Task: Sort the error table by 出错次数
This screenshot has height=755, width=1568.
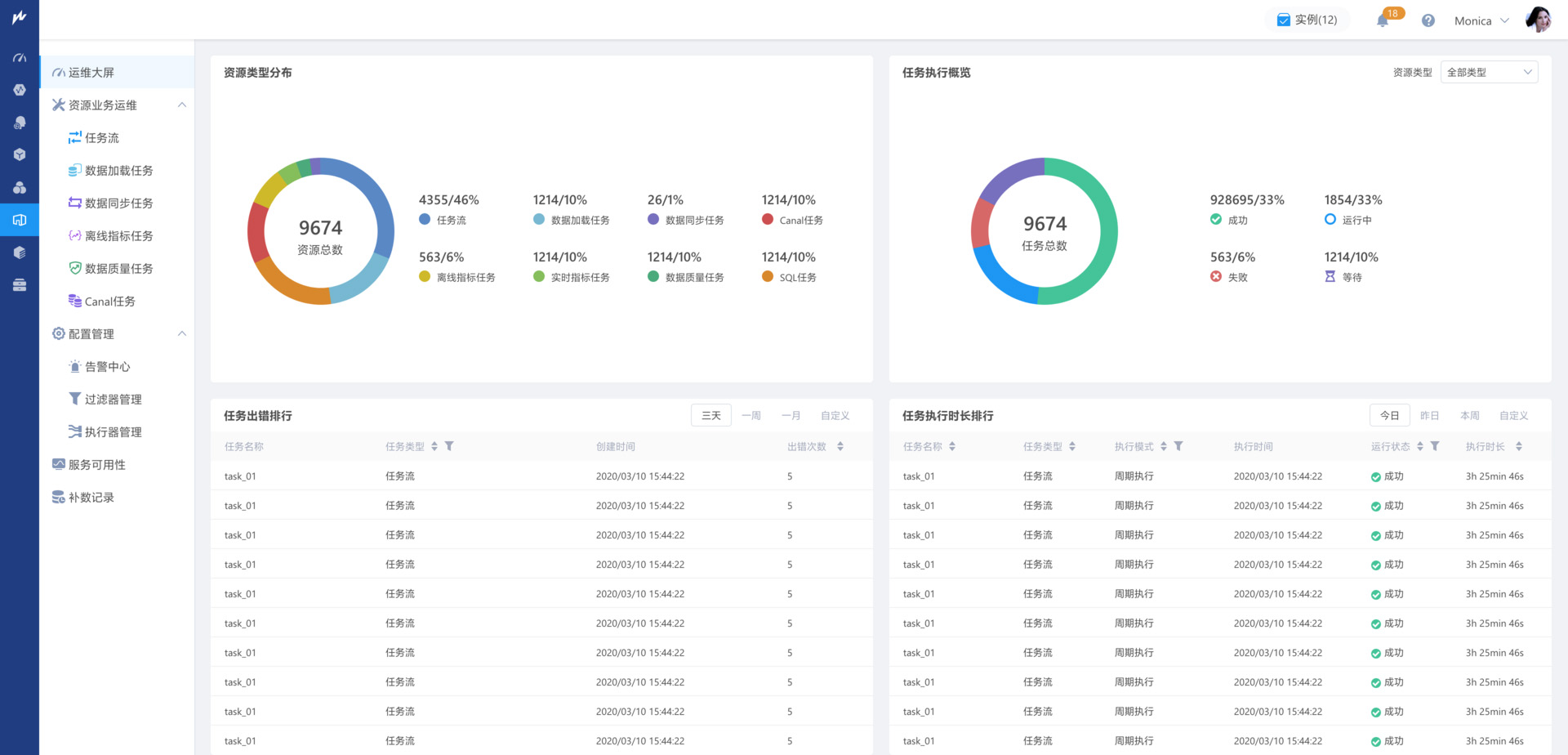Action: (840, 446)
